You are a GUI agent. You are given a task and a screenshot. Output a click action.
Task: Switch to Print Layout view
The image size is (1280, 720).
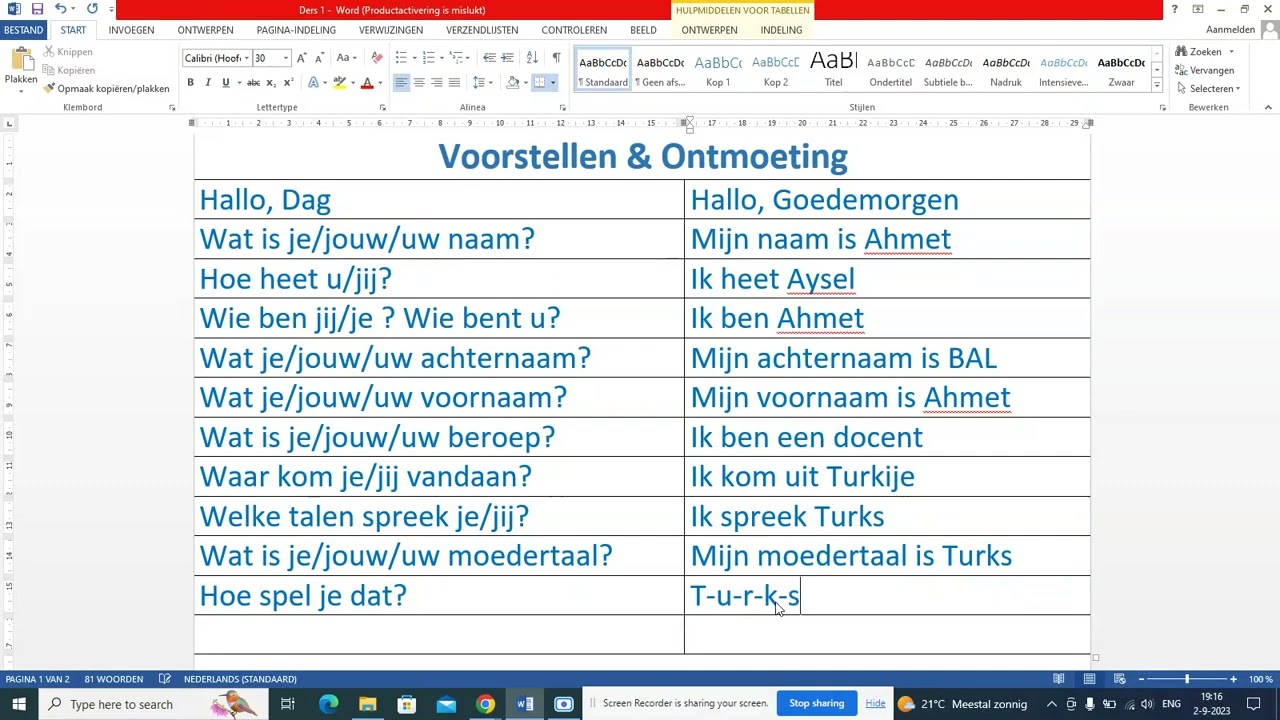(1089, 679)
